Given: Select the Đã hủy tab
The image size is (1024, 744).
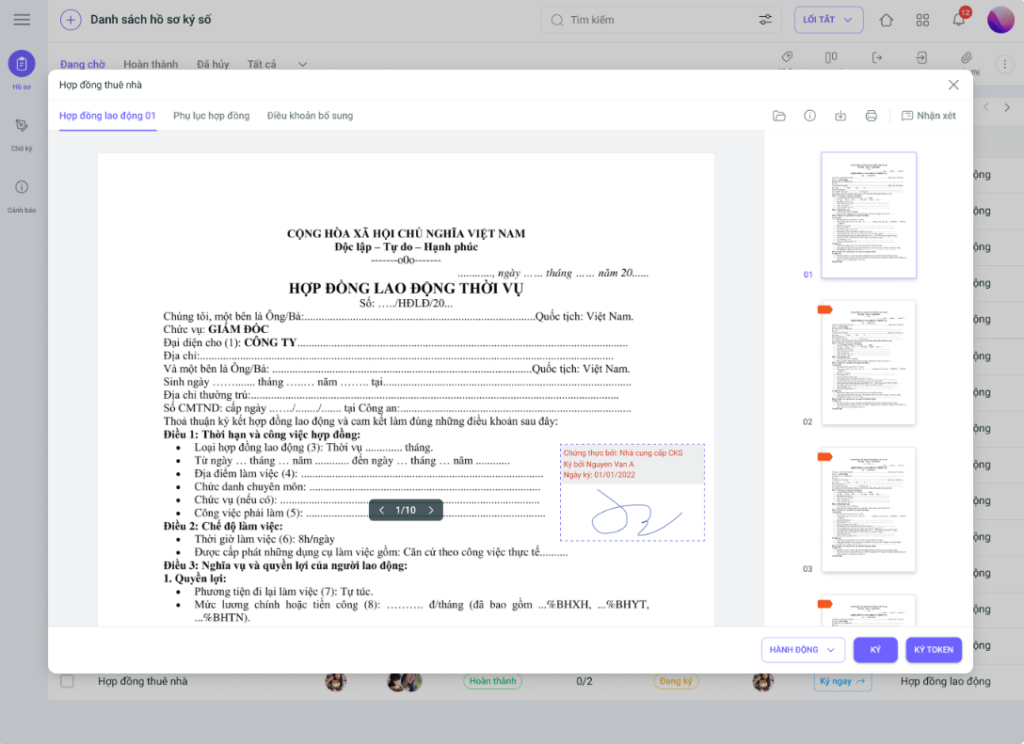Looking at the screenshot, I should point(213,64).
